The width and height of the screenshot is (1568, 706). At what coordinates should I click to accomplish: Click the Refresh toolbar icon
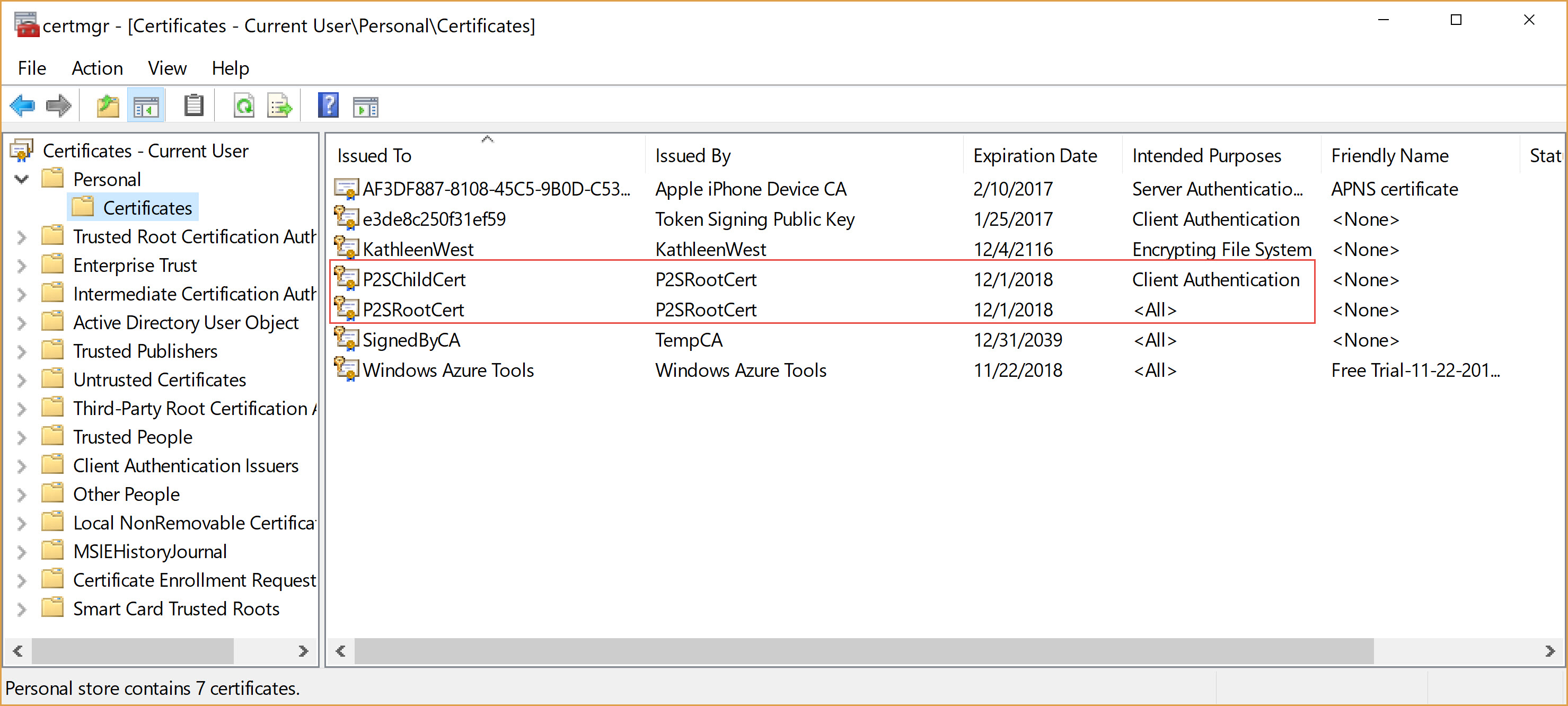(x=244, y=107)
